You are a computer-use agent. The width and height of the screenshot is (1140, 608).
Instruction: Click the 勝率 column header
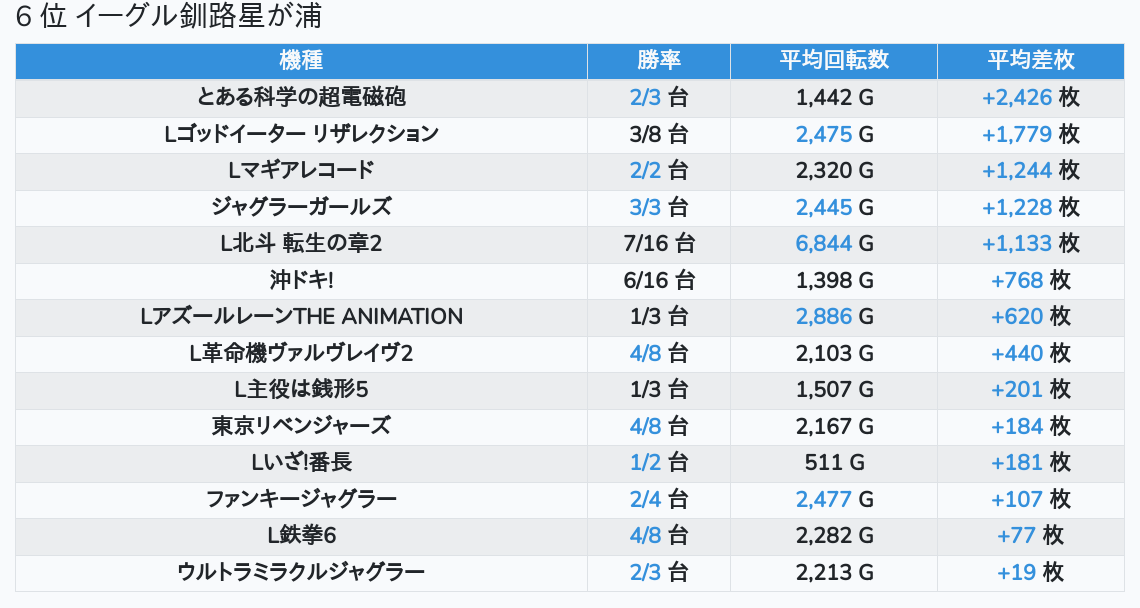point(658,60)
